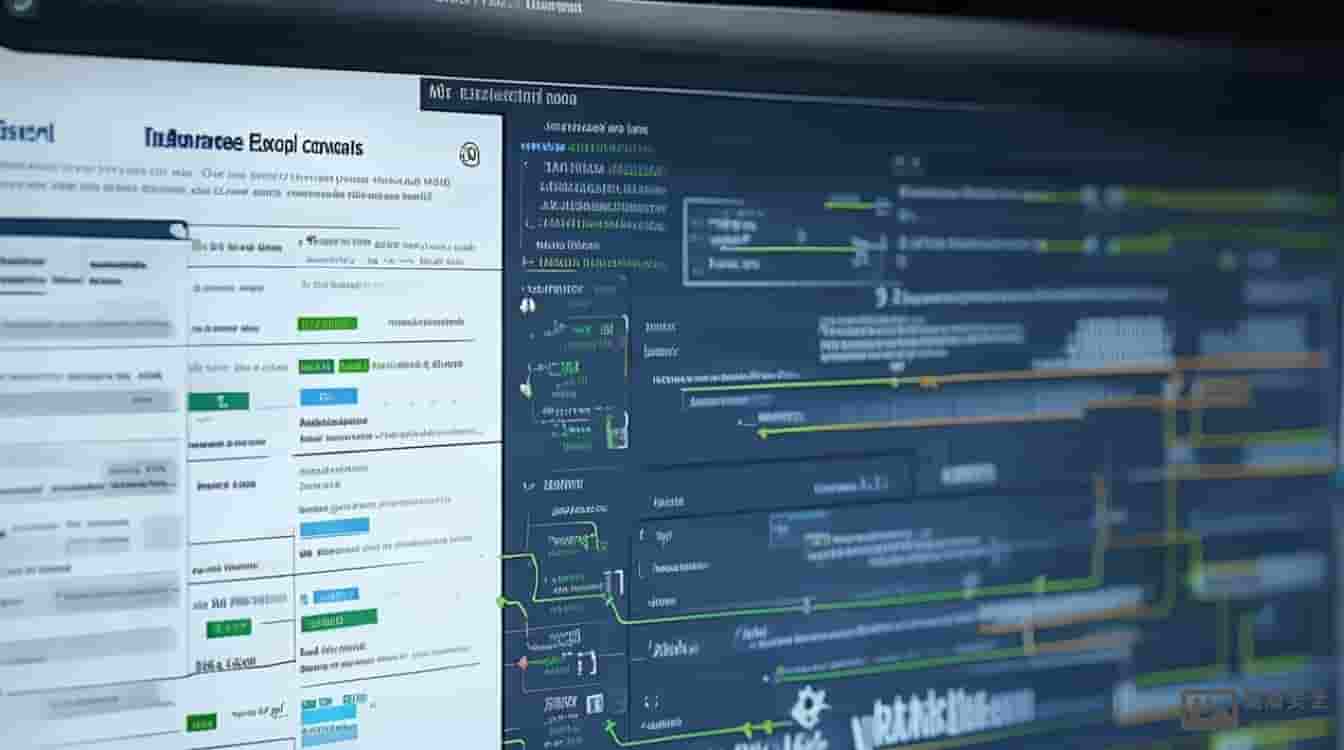The width and height of the screenshot is (1344, 750).
Task: Click the main page heading text
Action: point(253,144)
